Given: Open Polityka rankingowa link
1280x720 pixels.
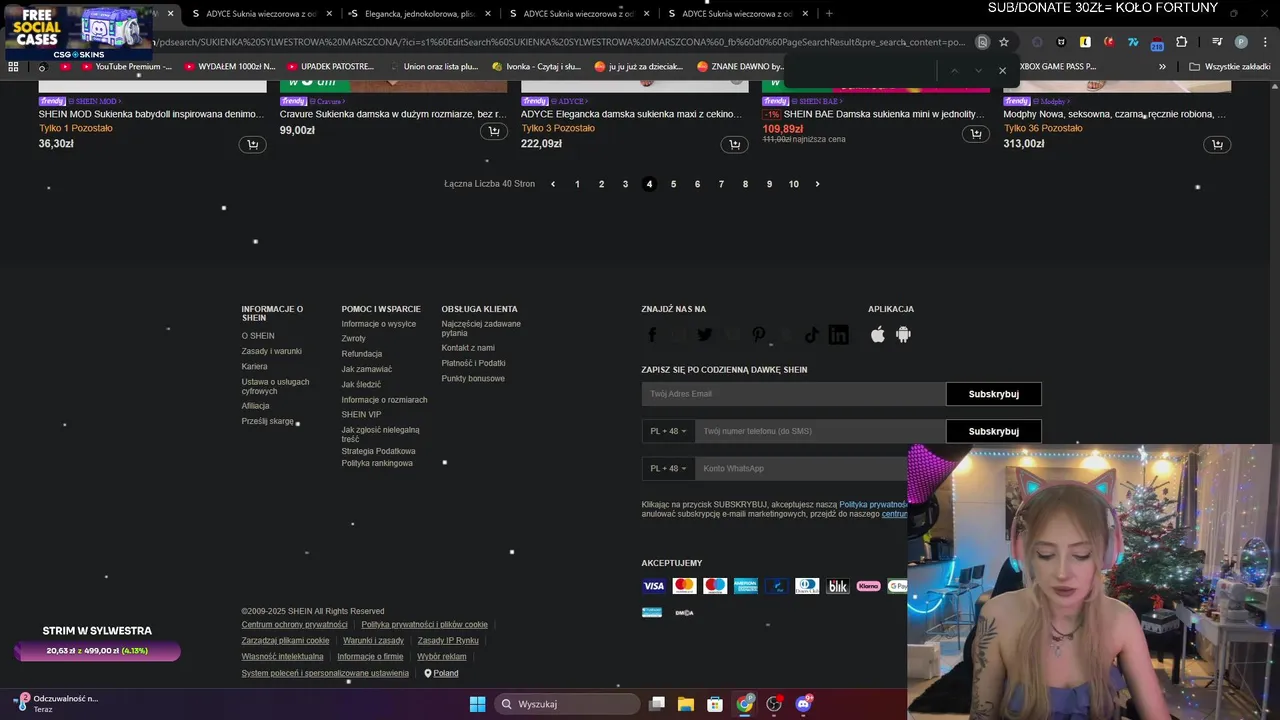Looking at the screenshot, I should pos(377,463).
